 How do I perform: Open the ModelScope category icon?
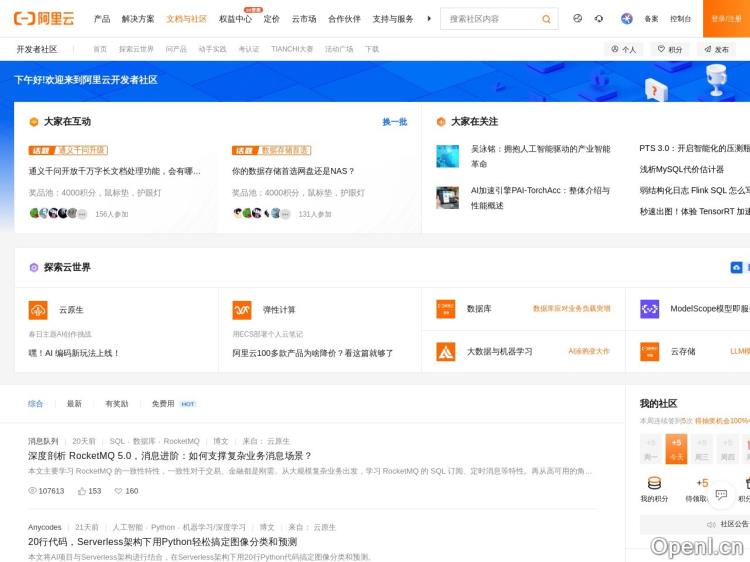click(650, 309)
